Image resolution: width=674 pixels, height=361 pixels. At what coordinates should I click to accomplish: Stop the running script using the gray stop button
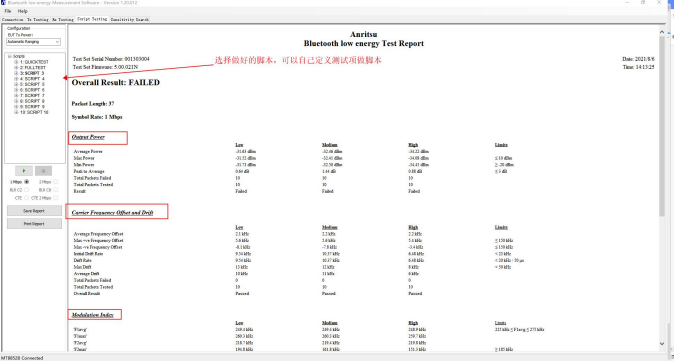43,171
